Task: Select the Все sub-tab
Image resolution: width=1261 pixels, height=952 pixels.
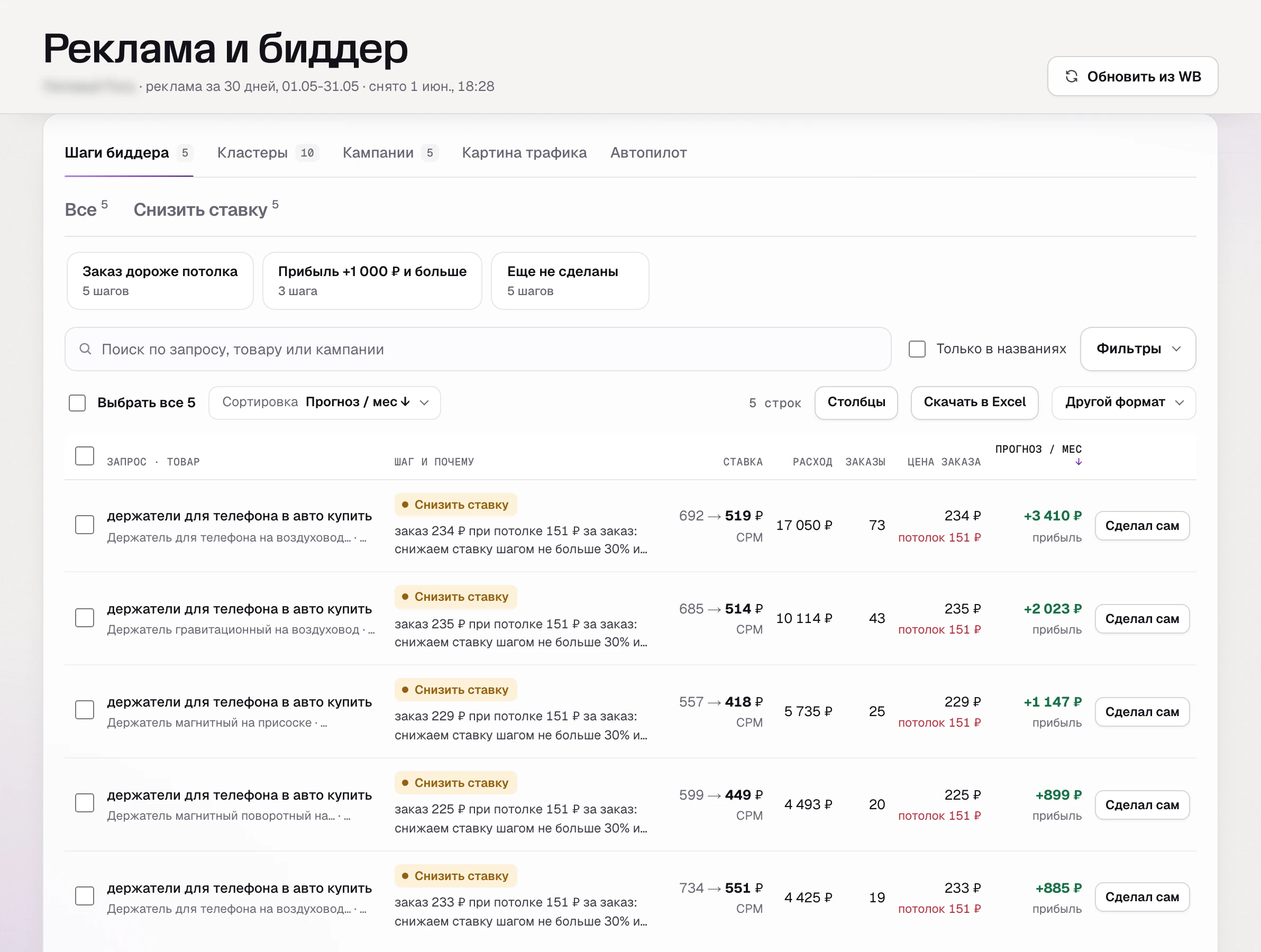Action: (86, 208)
